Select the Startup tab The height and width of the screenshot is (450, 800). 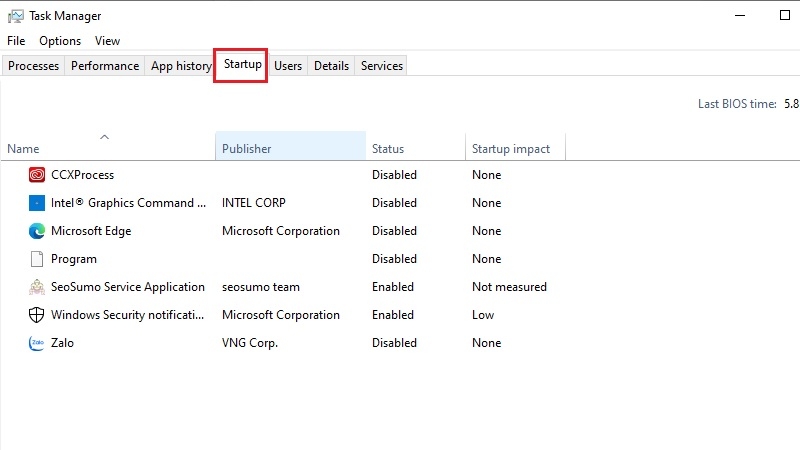pyautogui.click(x=242, y=64)
